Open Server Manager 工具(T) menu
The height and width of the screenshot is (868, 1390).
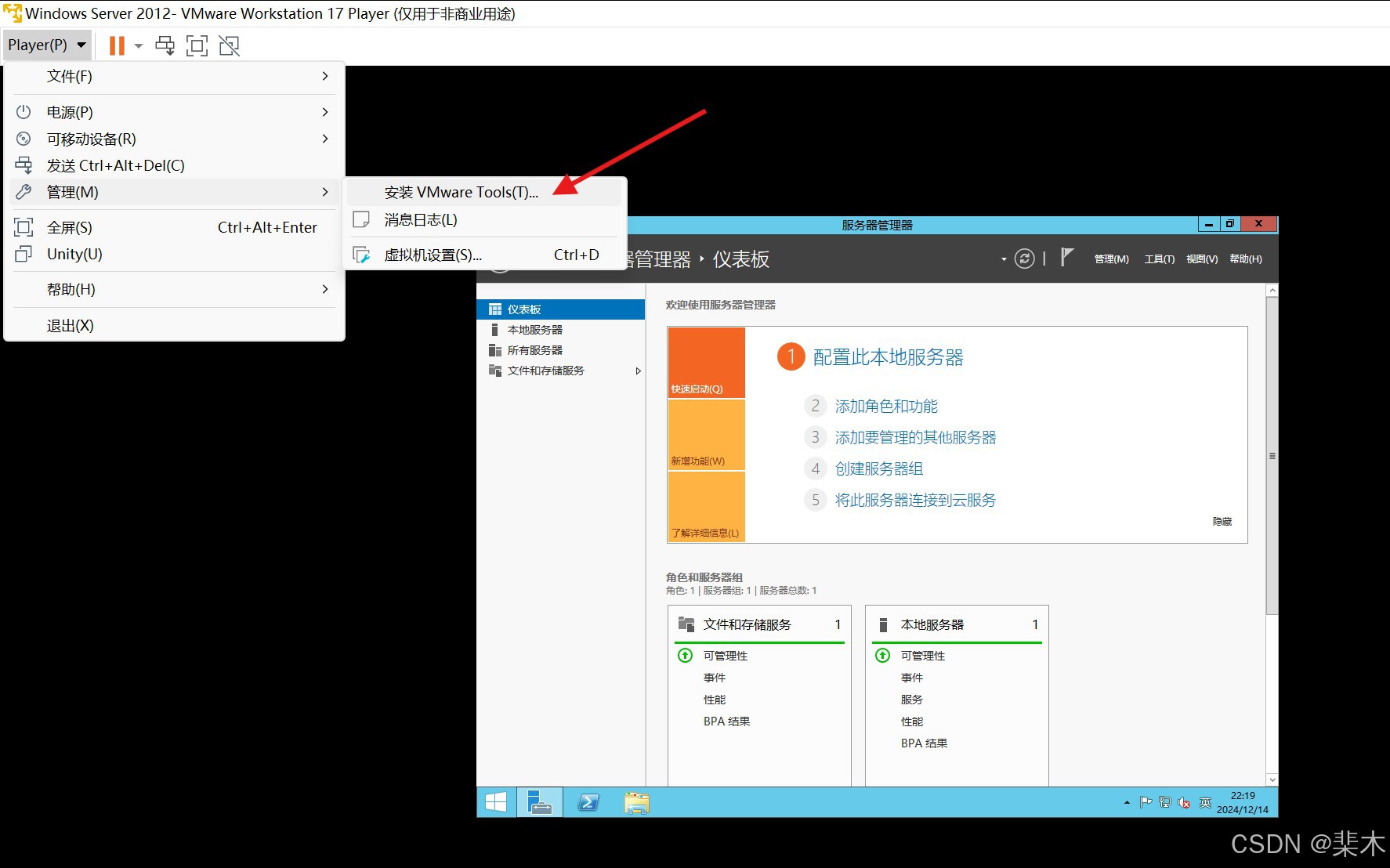pos(1159,259)
